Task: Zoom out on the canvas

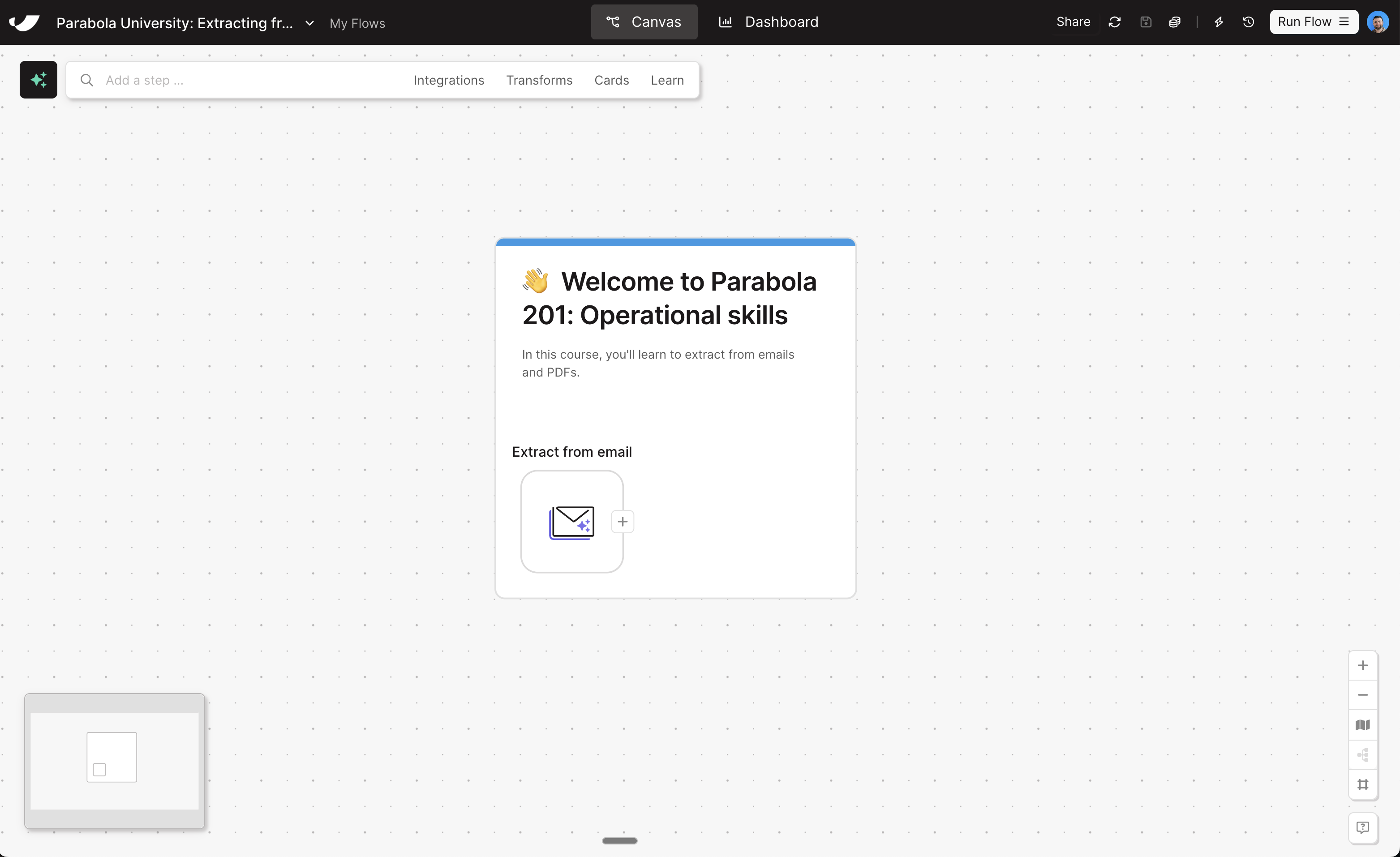Action: (x=1362, y=695)
